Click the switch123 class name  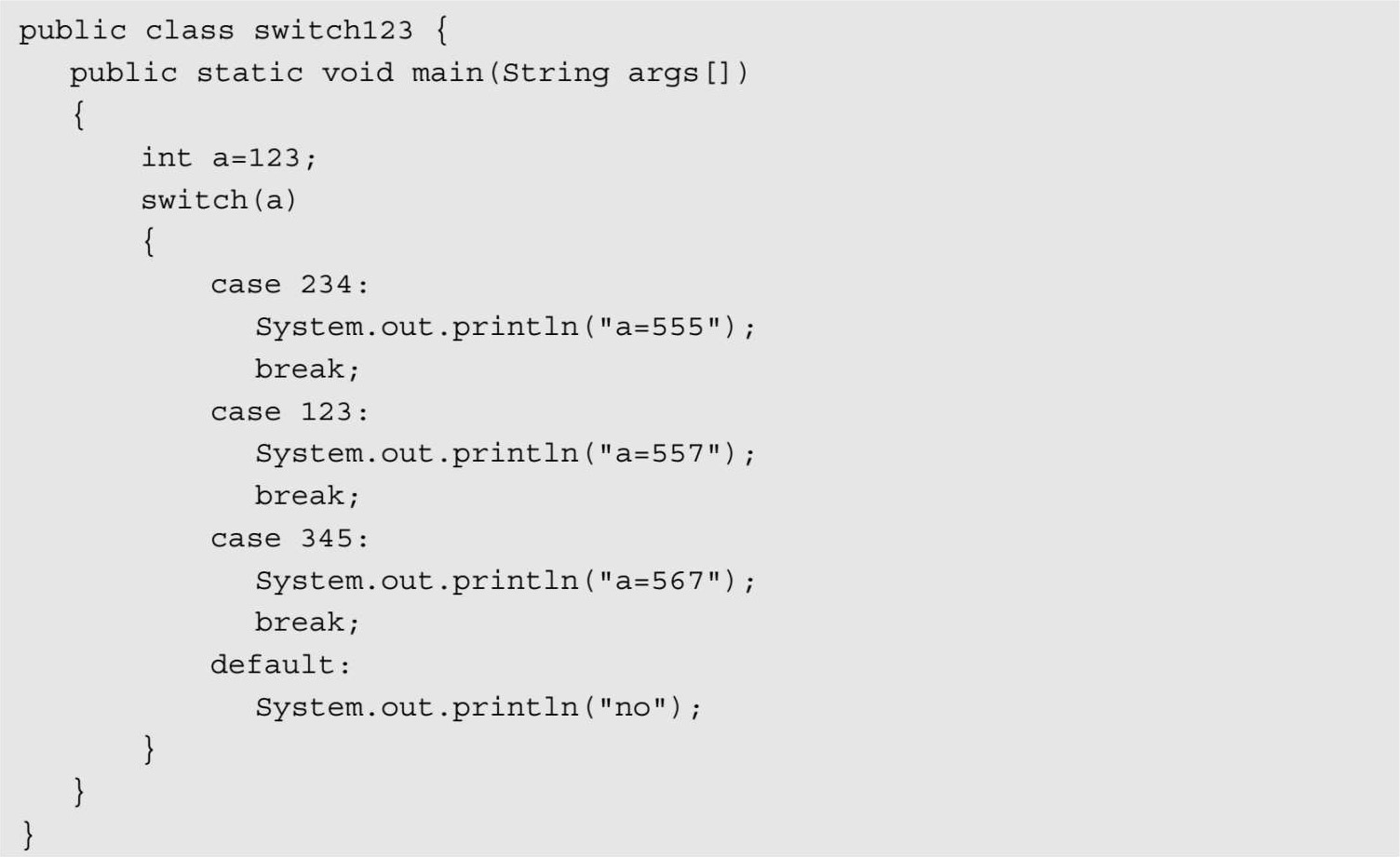pyautogui.click(x=332, y=31)
